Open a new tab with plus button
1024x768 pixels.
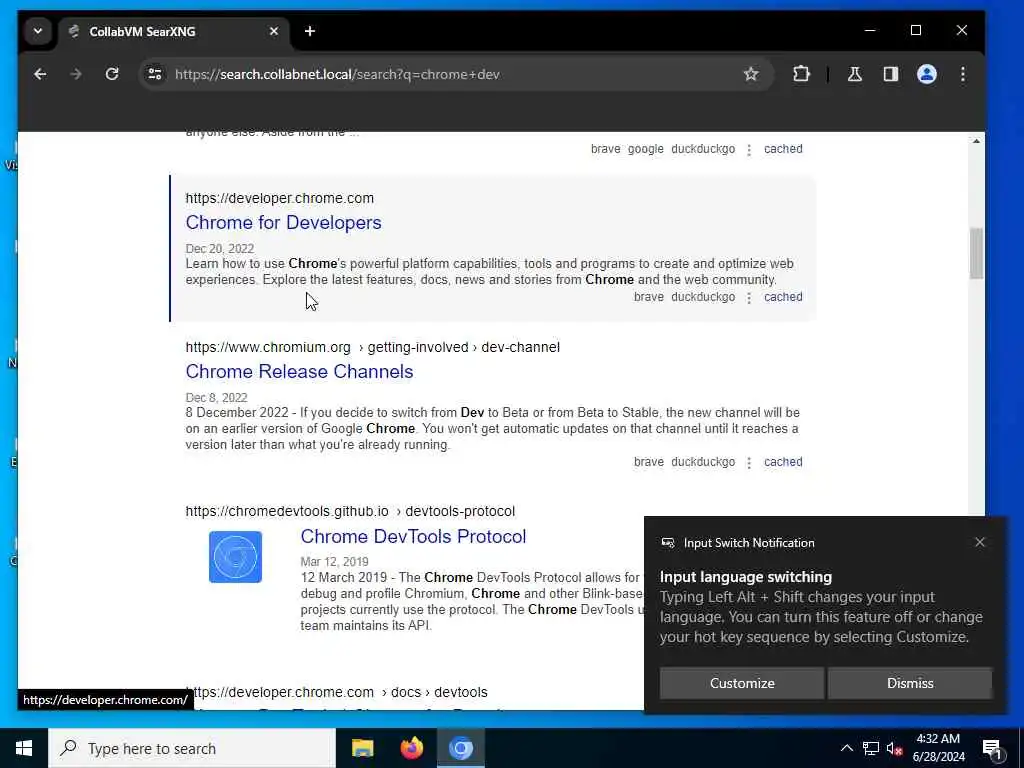point(310,31)
